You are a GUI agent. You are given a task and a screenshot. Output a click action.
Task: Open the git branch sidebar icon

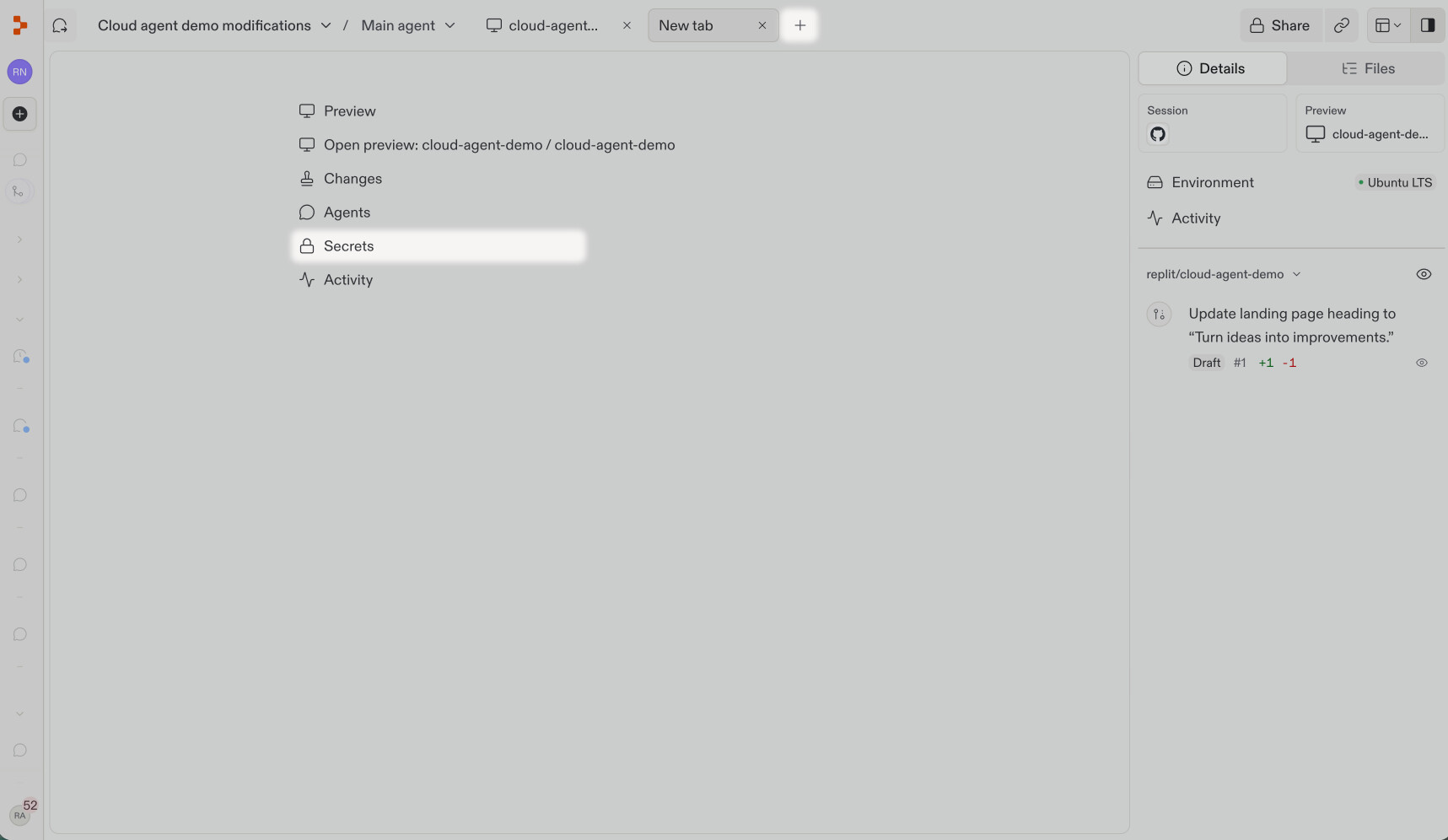pyautogui.click(x=18, y=191)
